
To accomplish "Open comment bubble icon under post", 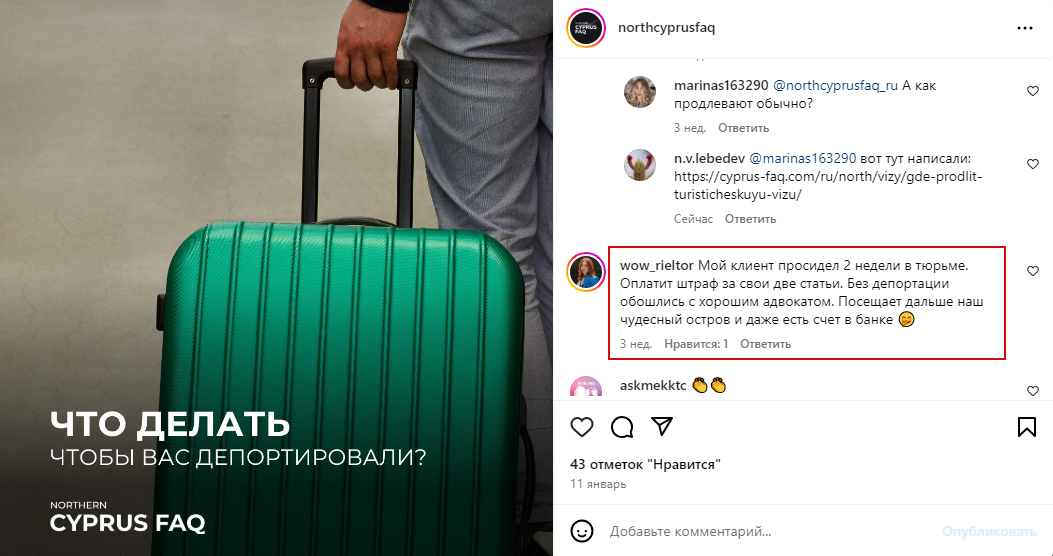I will click(623, 427).
